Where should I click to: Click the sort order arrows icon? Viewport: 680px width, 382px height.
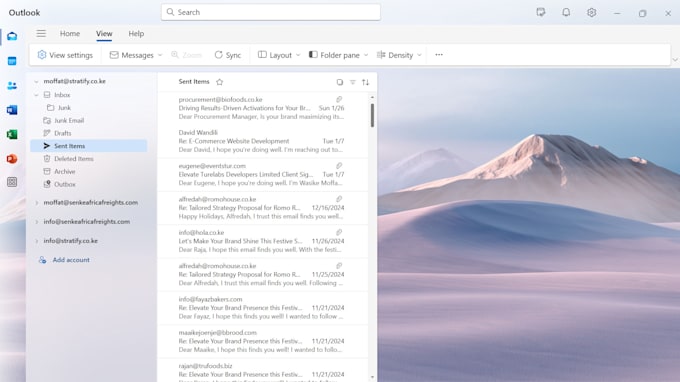pos(366,82)
